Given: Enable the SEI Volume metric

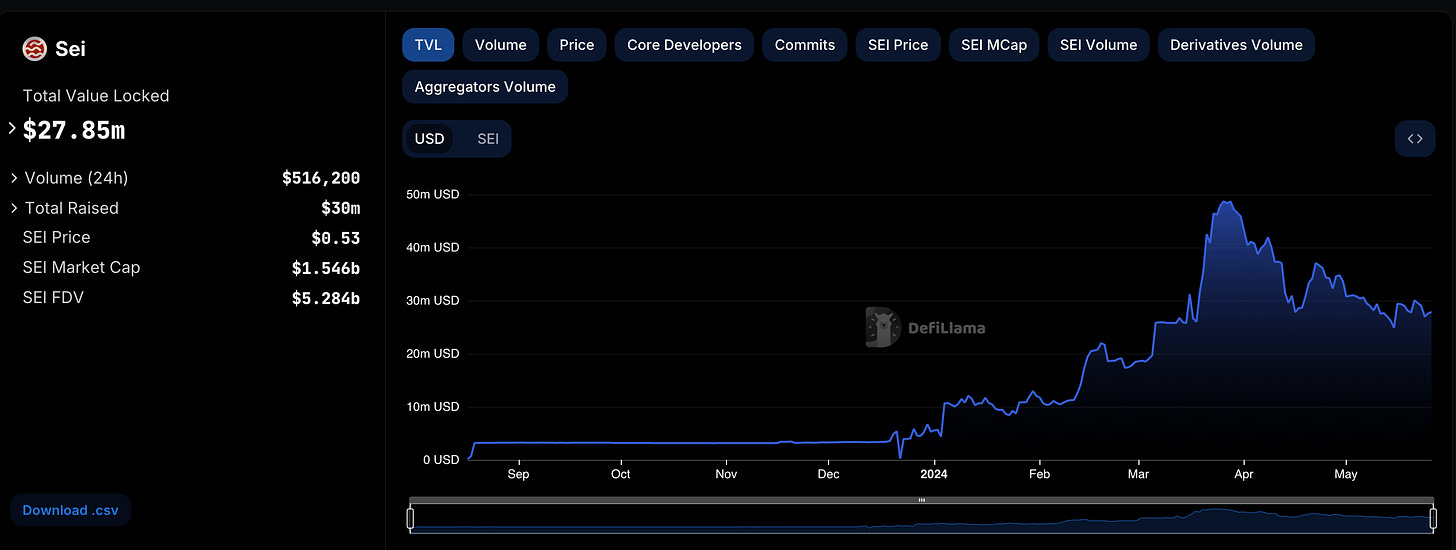Looking at the screenshot, I should [1099, 45].
